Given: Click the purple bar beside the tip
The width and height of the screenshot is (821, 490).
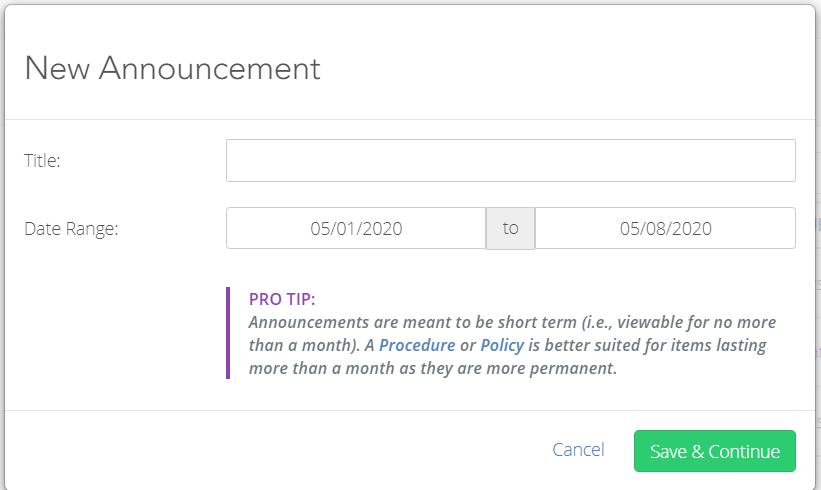Looking at the screenshot, I should [x=228, y=333].
